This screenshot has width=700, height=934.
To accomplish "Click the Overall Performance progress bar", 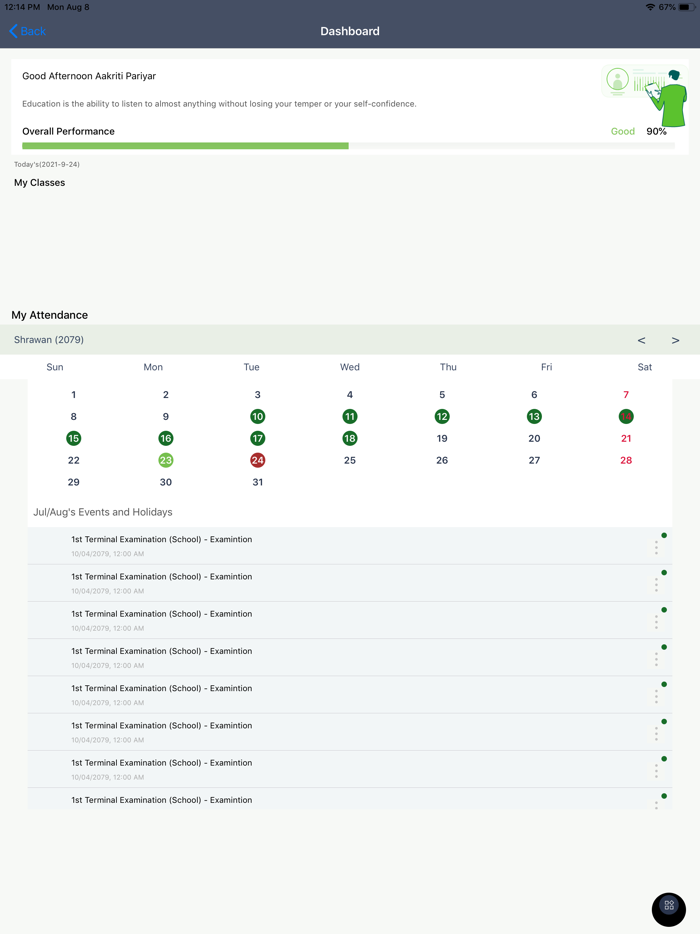I will (348, 146).
